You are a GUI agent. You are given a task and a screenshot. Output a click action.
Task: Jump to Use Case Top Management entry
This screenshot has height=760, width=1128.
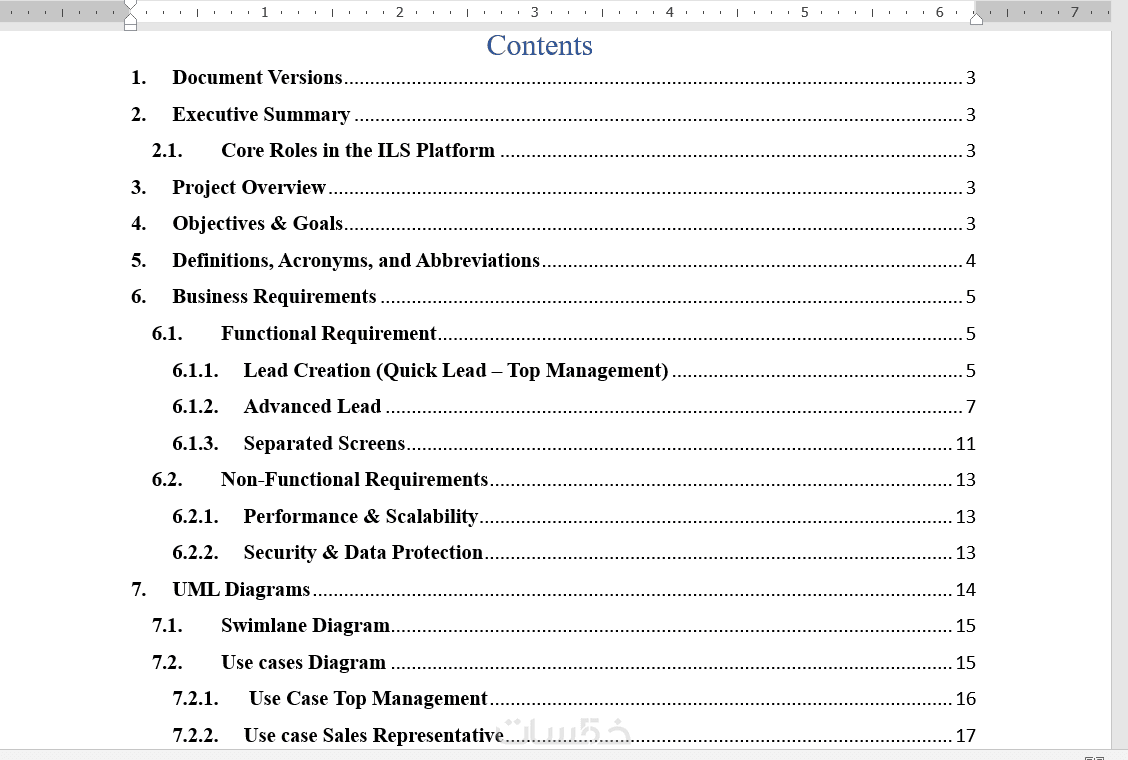[x=573, y=699]
